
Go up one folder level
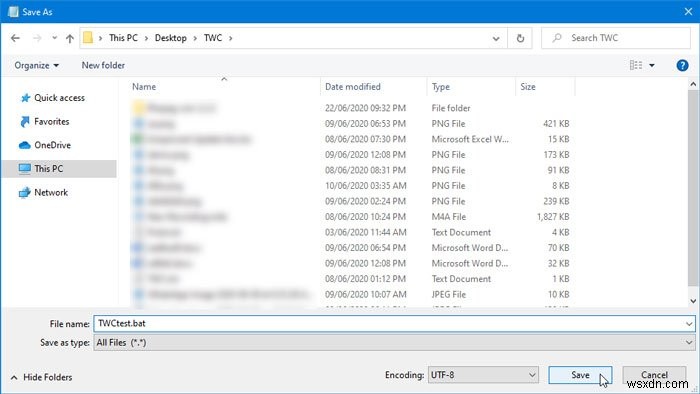pos(70,38)
